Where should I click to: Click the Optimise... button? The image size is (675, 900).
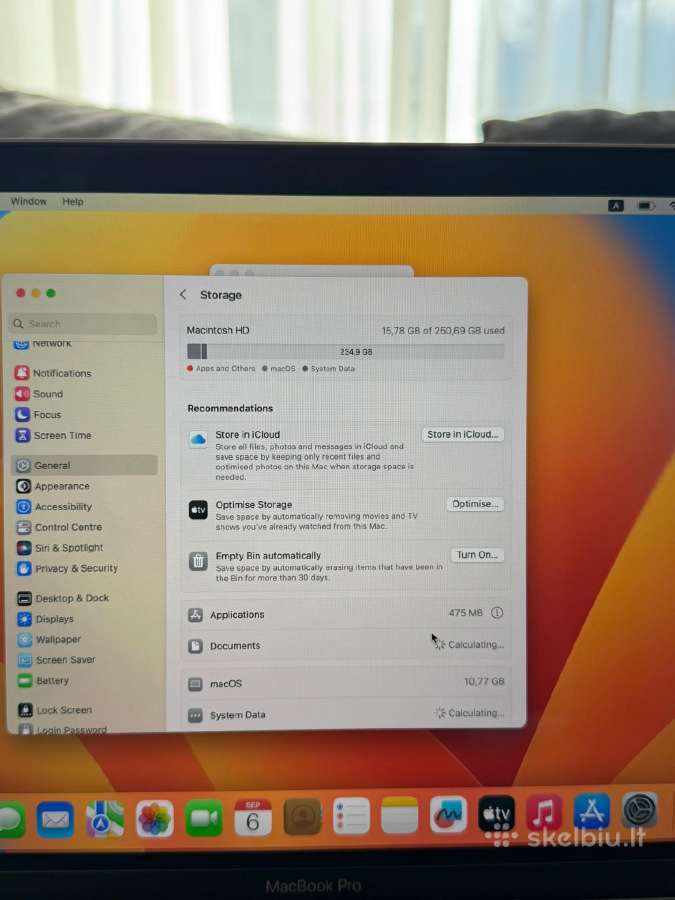click(475, 504)
